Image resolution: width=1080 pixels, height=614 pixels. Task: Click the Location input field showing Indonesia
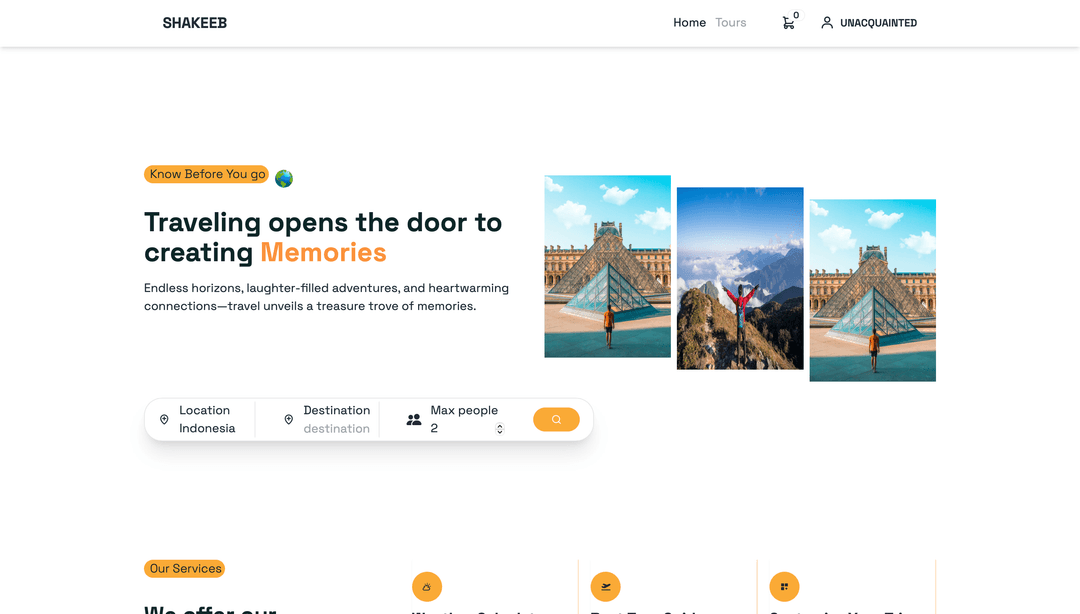[207, 429]
